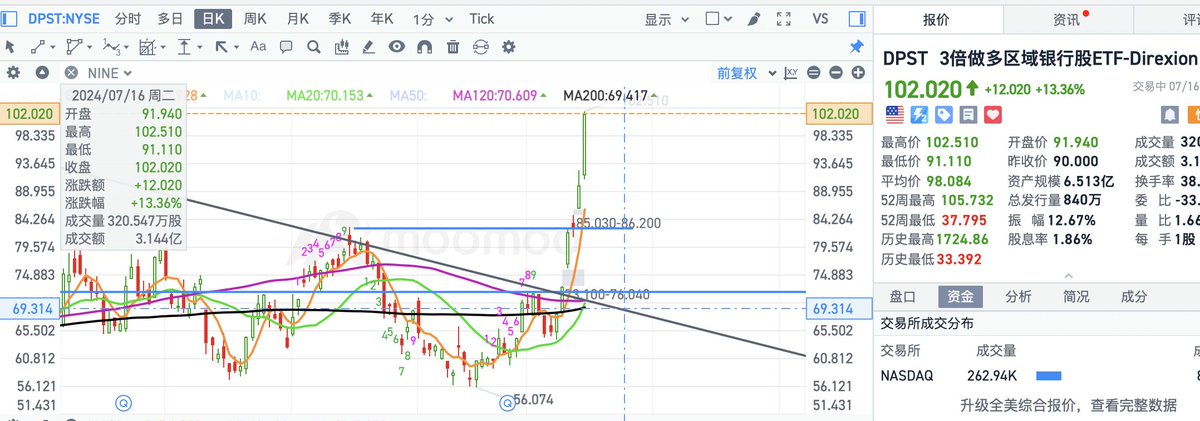Screen dimensions: 1200x421
Task: Delete drawings with the trash icon
Action: click(453, 46)
